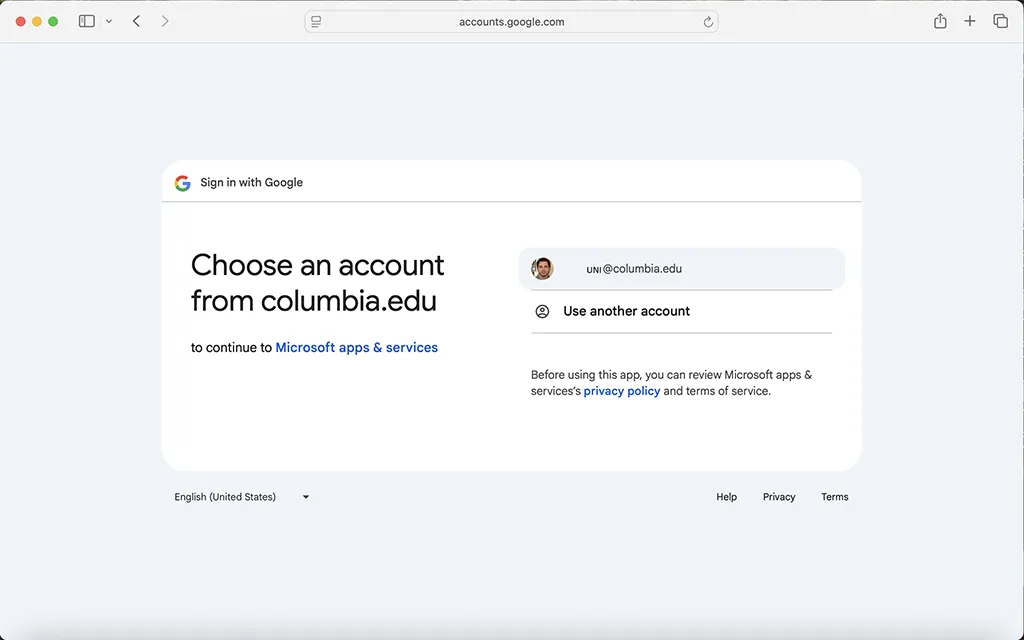Image resolution: width=1024 pixels, height=640 pixels.
Task: Close the Safari window with red button
Action: (x=21, y=22)
